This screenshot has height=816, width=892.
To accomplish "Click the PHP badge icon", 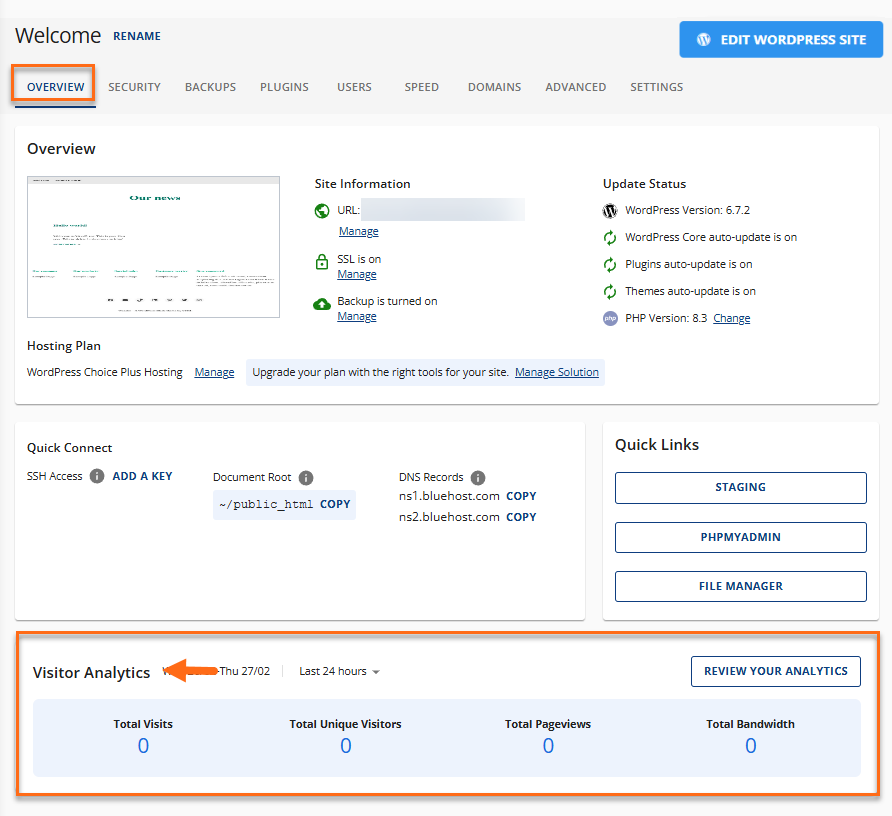I will [610, 319].
